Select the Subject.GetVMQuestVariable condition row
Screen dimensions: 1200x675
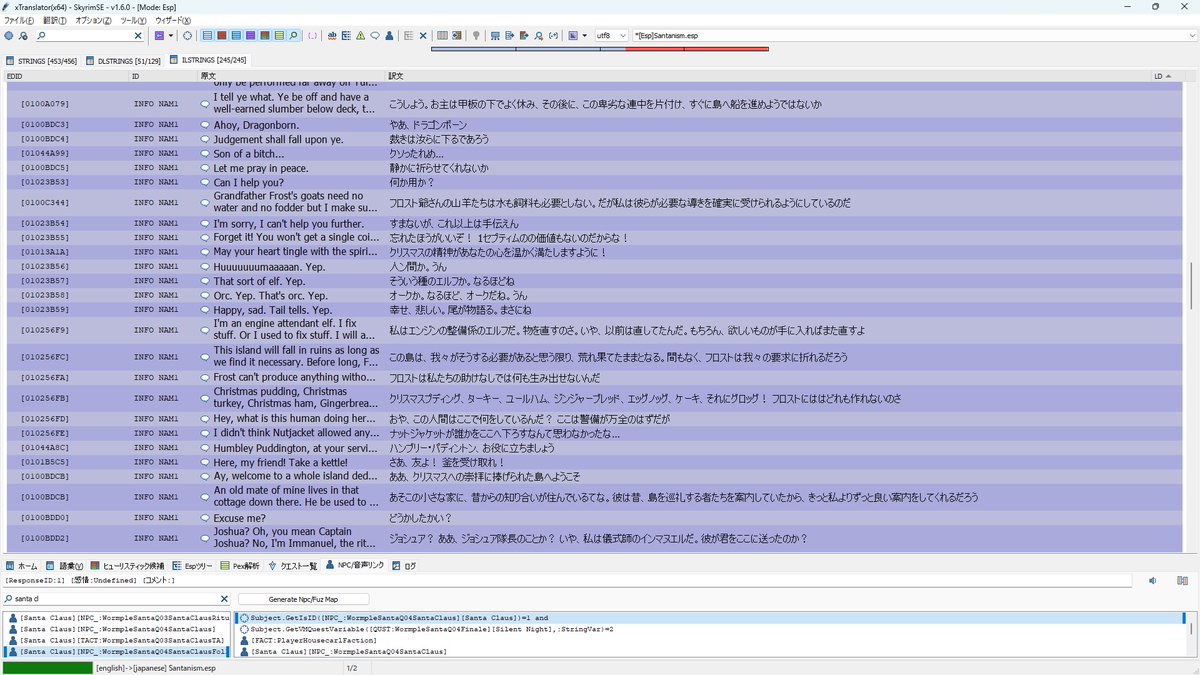coord(711,629)
